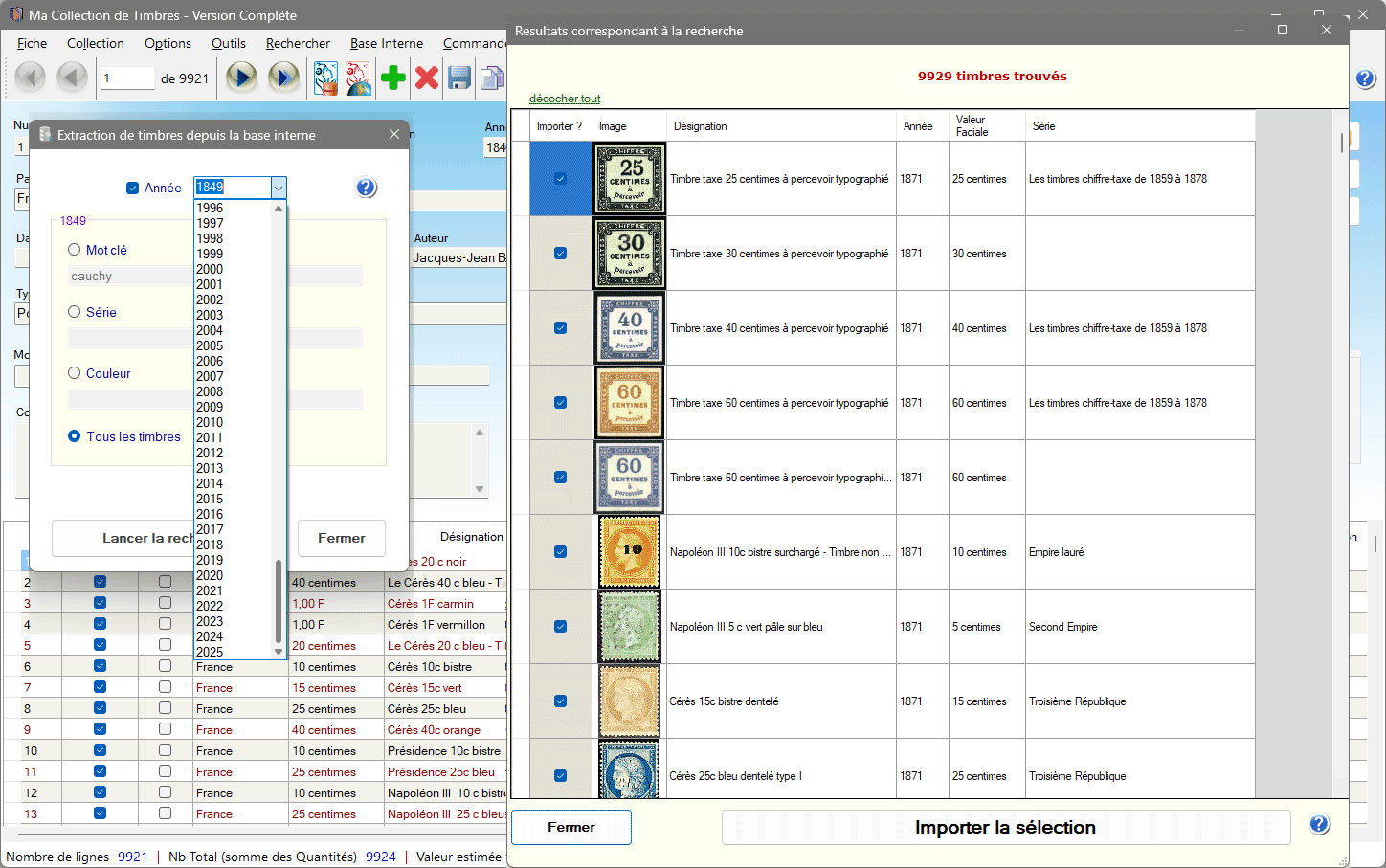The image size is (1386, 868).
Task: Open internet stamp search icon with globe
Action: pyautogui.click(x=359, y=78)
